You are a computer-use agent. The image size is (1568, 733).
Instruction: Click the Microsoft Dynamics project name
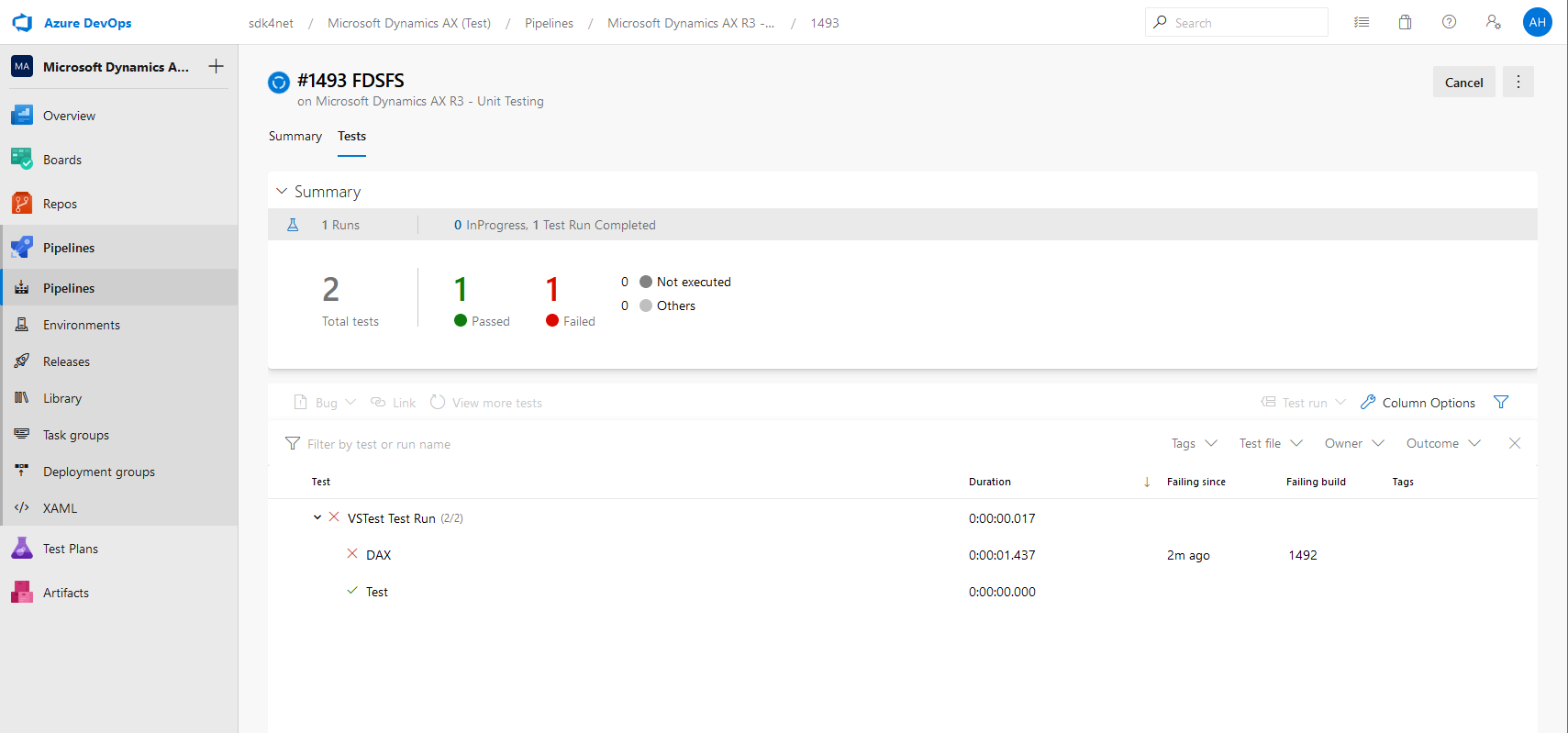[x=116, y=67]
